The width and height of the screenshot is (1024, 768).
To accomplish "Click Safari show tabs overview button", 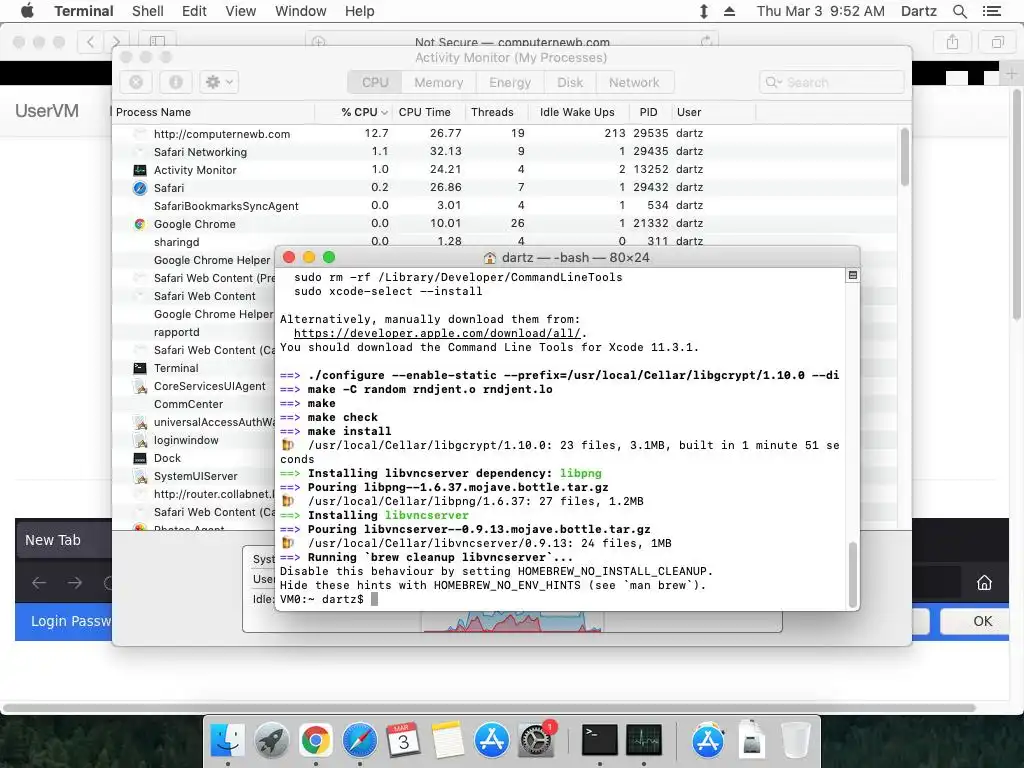I will 997,42.
